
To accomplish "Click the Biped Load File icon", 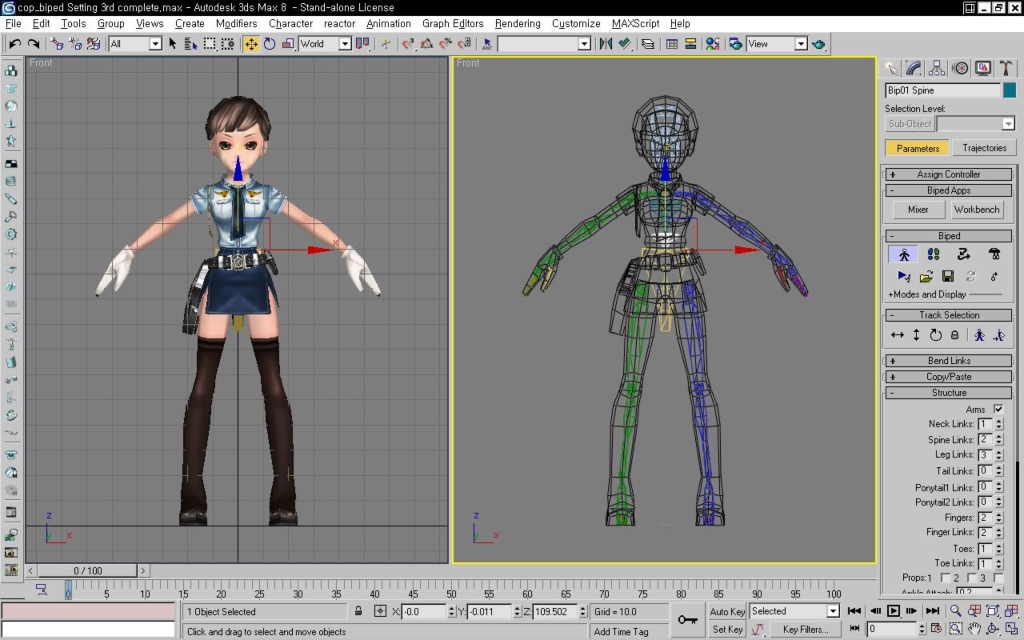I will point(926,277).
